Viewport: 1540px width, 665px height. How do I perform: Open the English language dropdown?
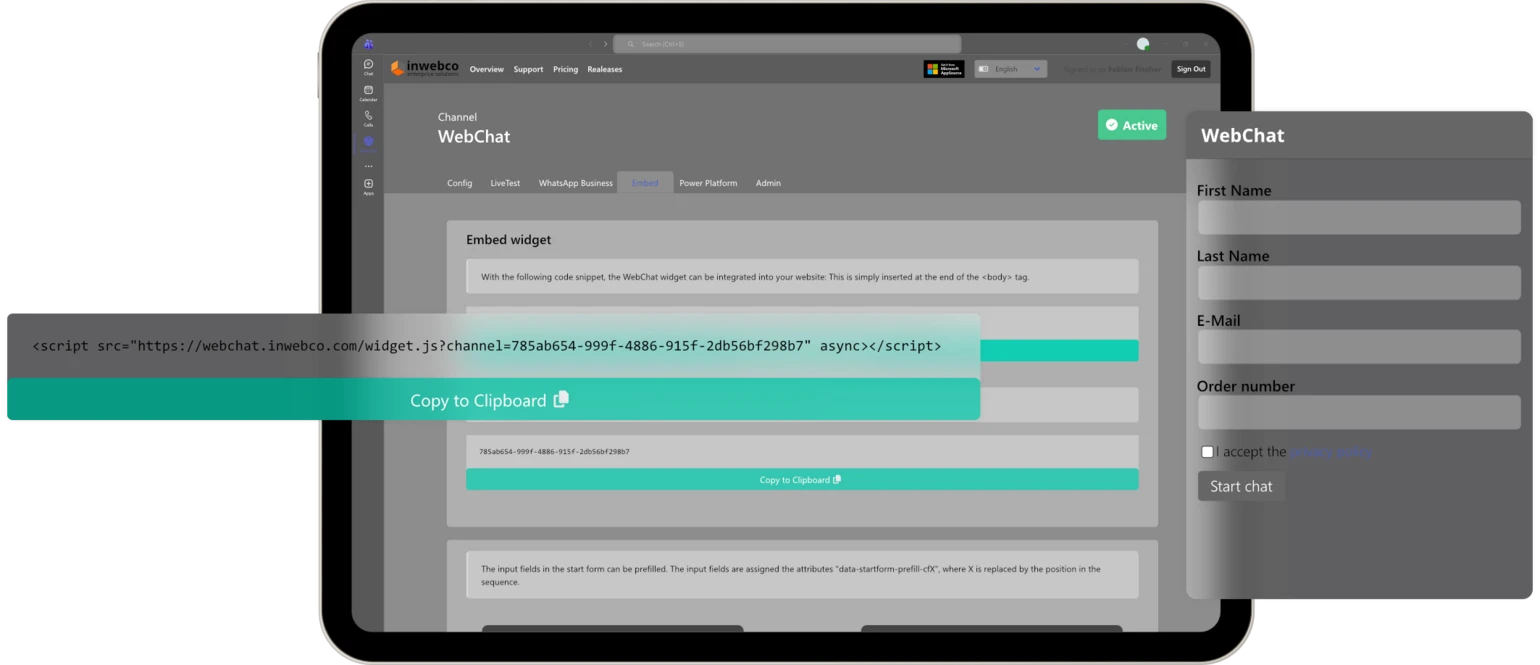coord(1010,69)
